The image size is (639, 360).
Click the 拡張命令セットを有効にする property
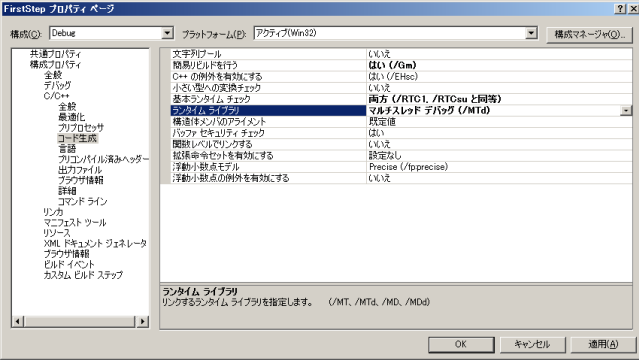(x=268, y=155)
